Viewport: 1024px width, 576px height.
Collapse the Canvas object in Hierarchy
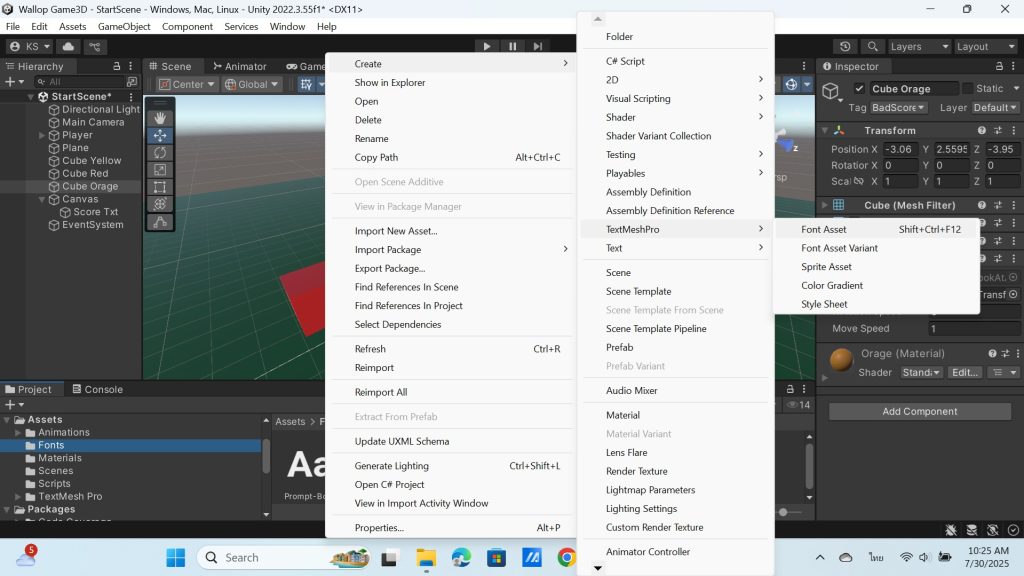click(42, 199)
